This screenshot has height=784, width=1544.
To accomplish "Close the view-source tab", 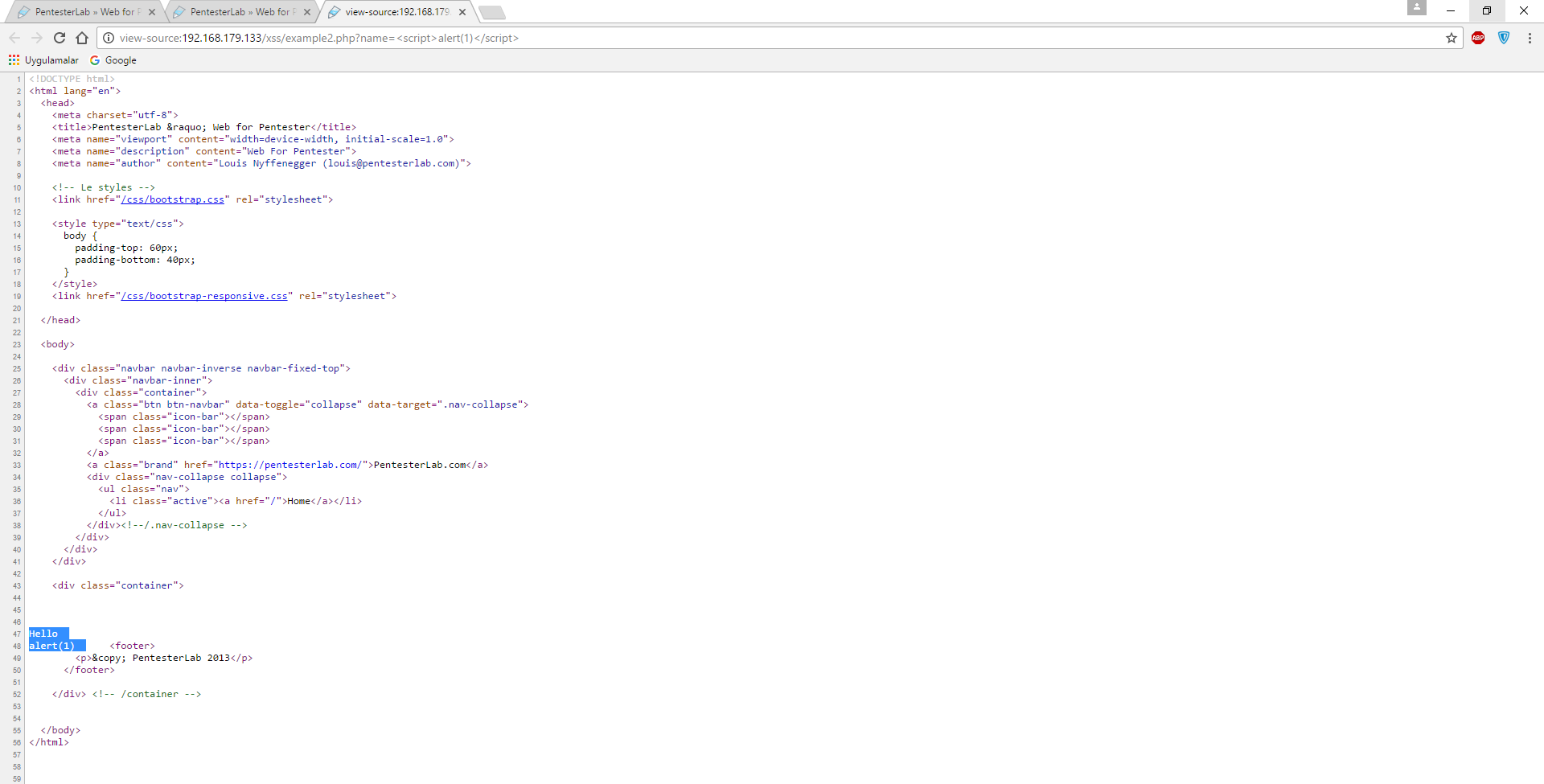I will point(462,12).
